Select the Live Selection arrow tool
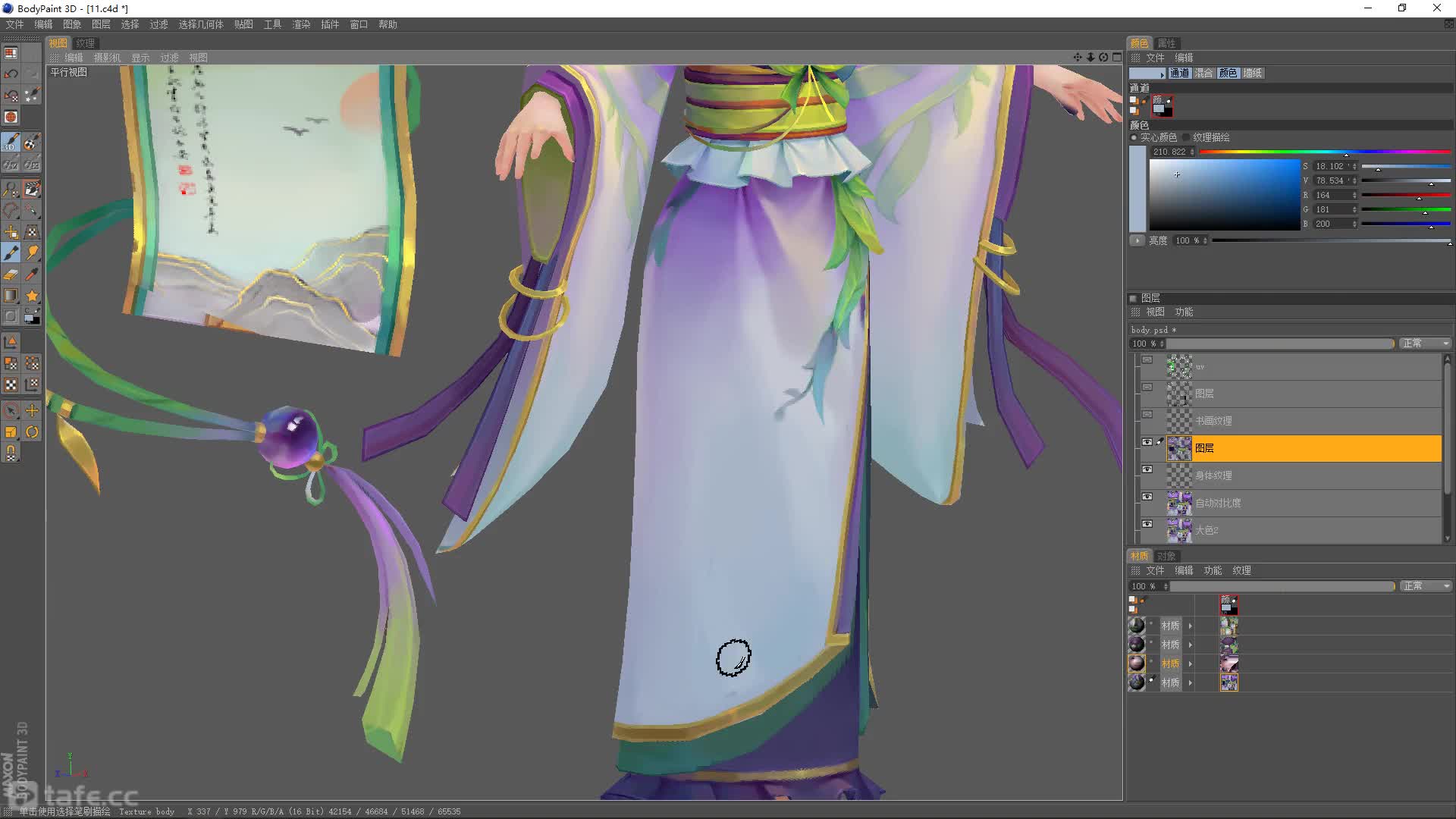This screenshot has width=1456, height=819. pos(11,410)
